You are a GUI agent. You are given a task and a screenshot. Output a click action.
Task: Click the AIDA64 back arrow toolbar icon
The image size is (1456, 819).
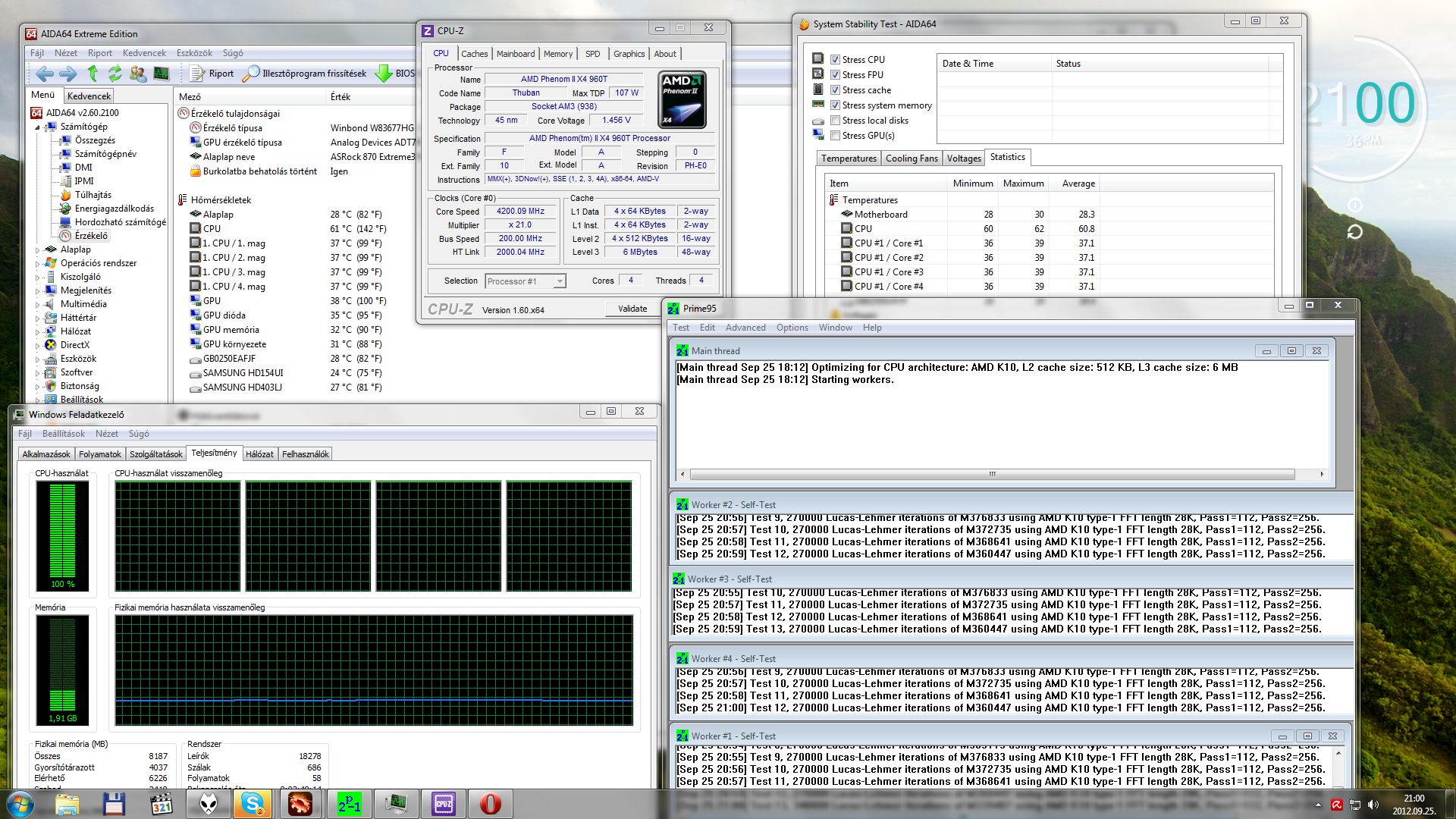point(45,74)
